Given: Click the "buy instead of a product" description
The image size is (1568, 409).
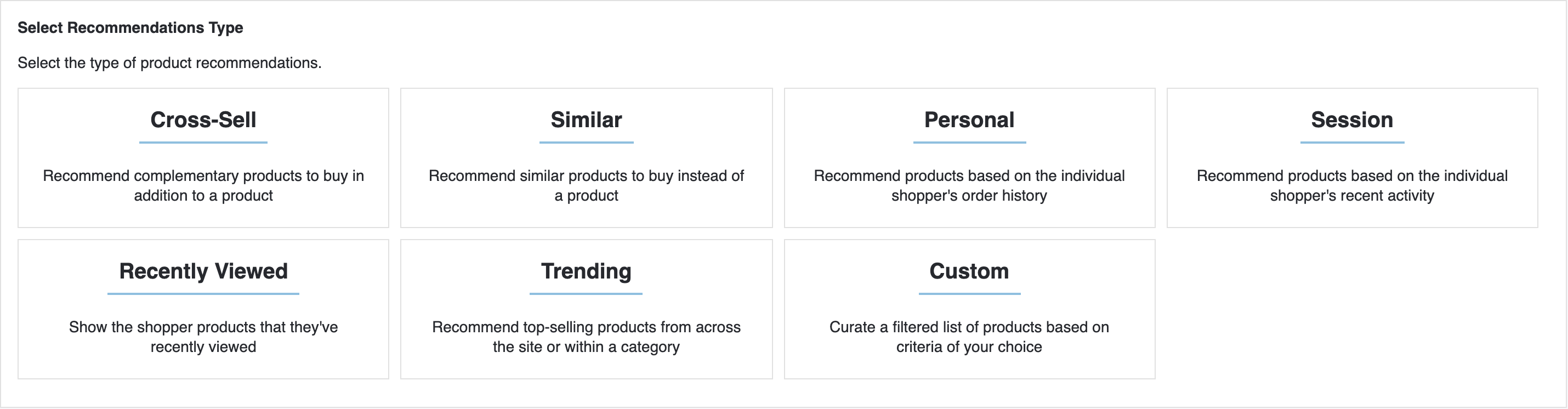Looking at the screenshot, I should pyautogui.click(x=586, y=186).
